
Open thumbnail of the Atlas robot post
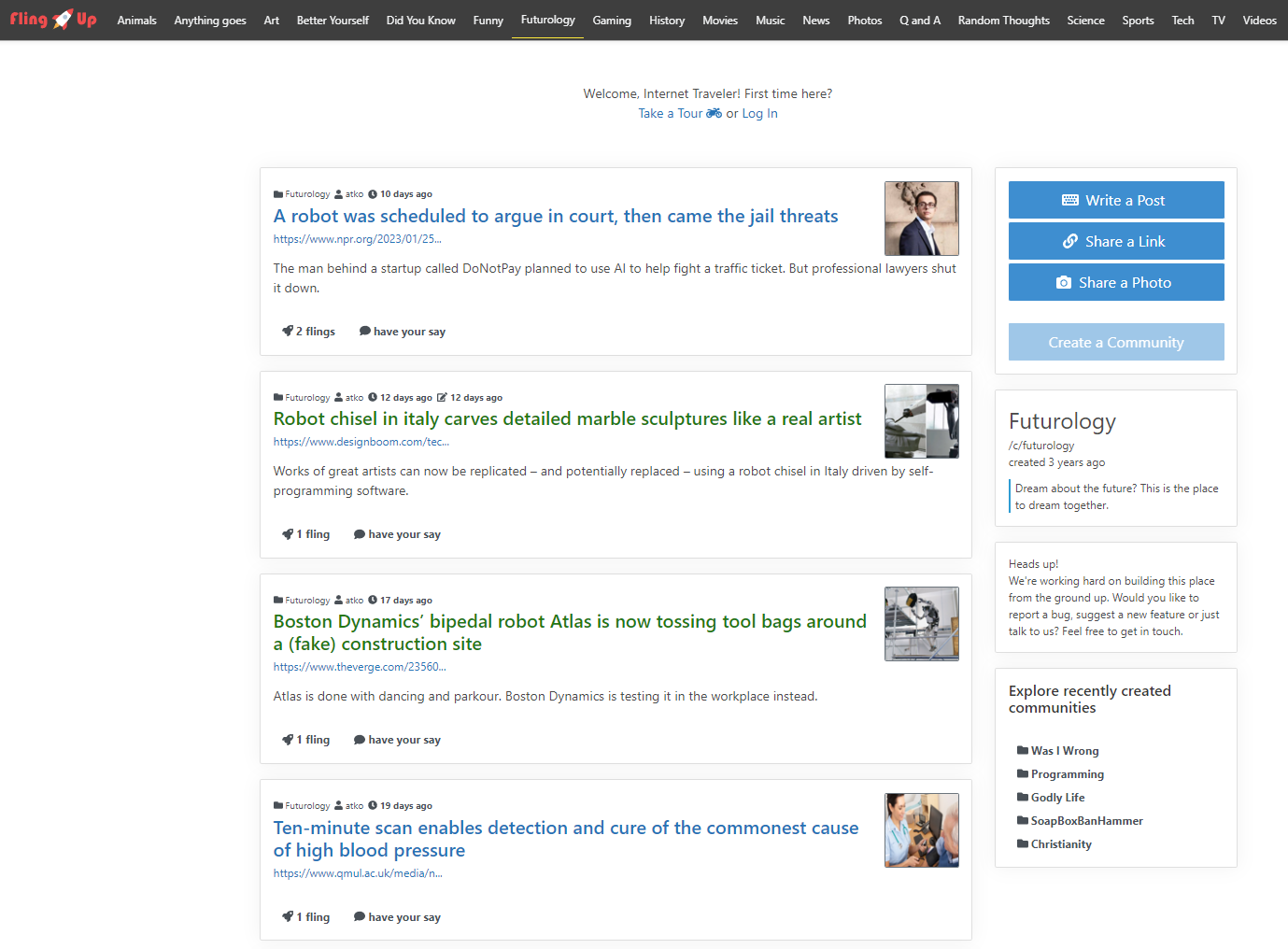coord(922,624)
